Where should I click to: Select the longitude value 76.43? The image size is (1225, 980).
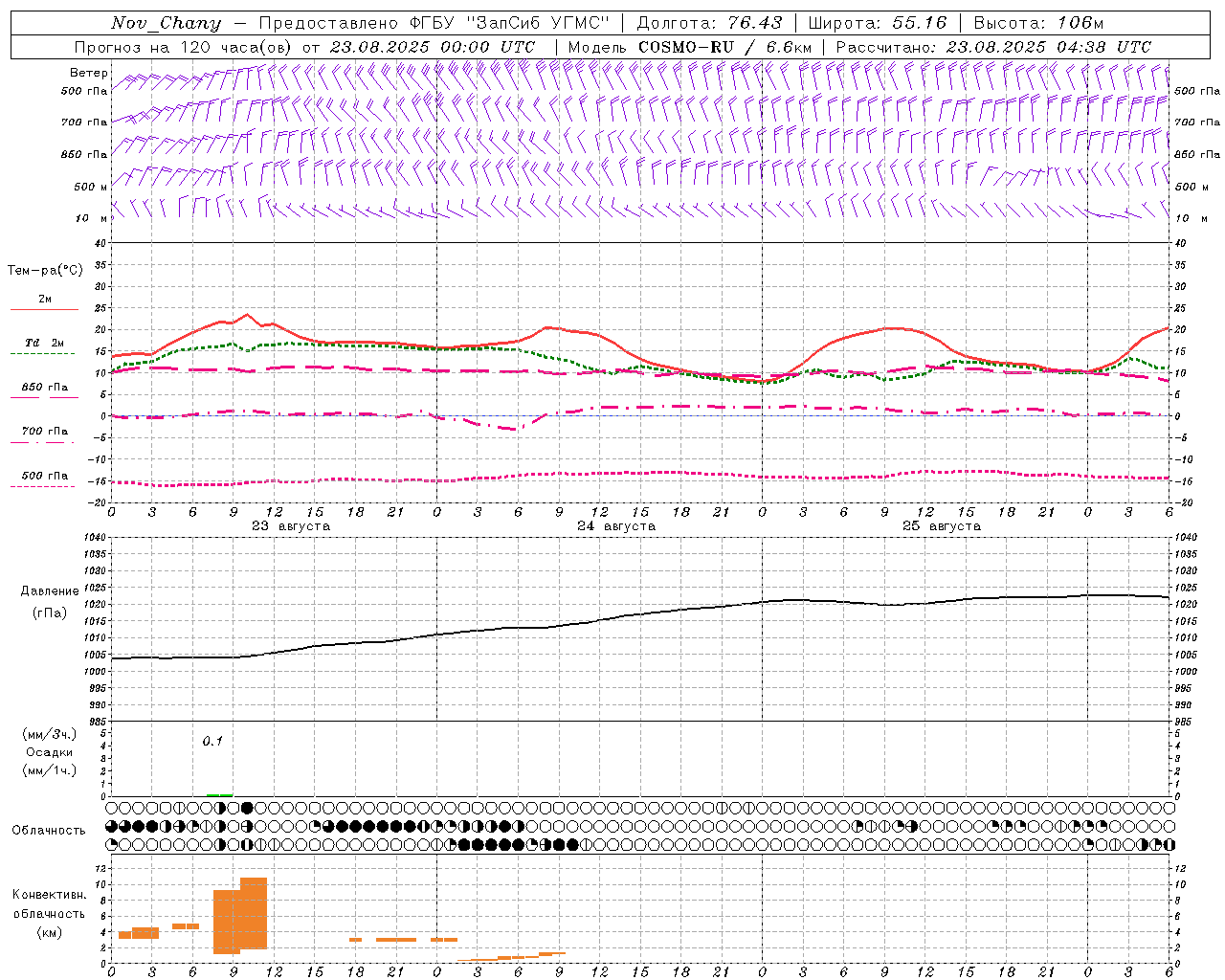[754, 23]
